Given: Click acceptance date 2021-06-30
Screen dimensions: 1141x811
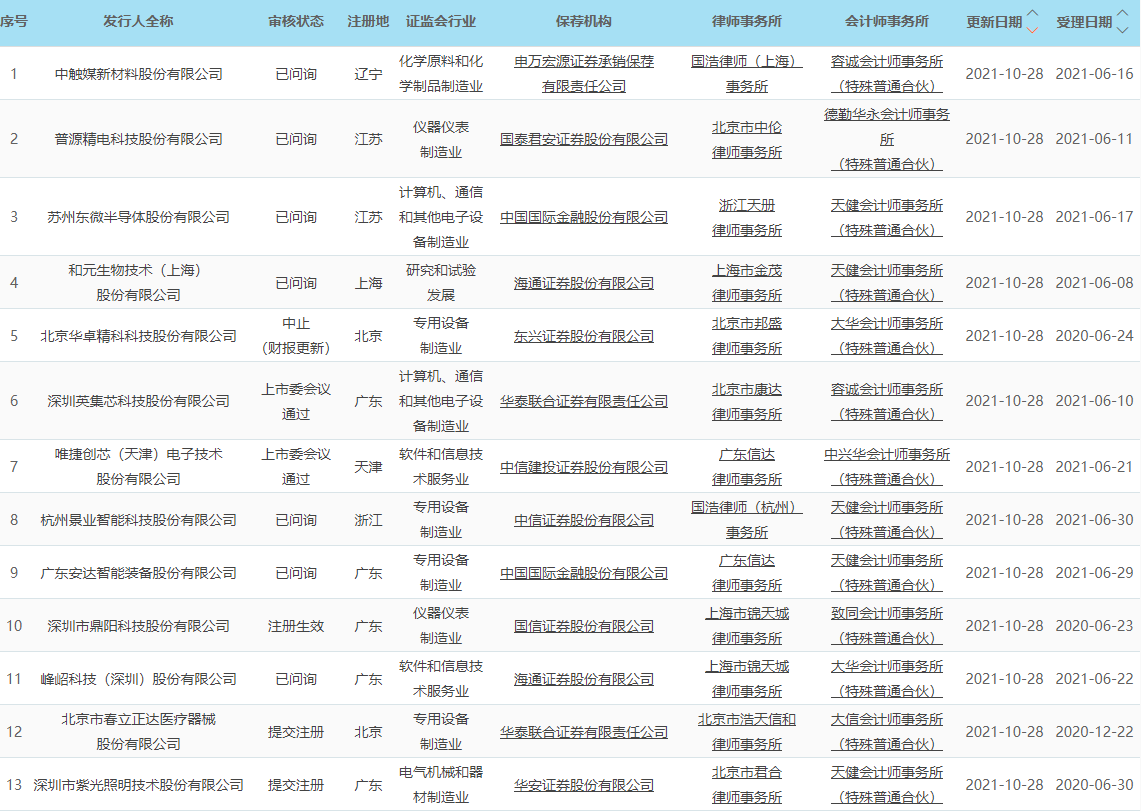Looking at the screenshot, I should tap(1094, 520).
